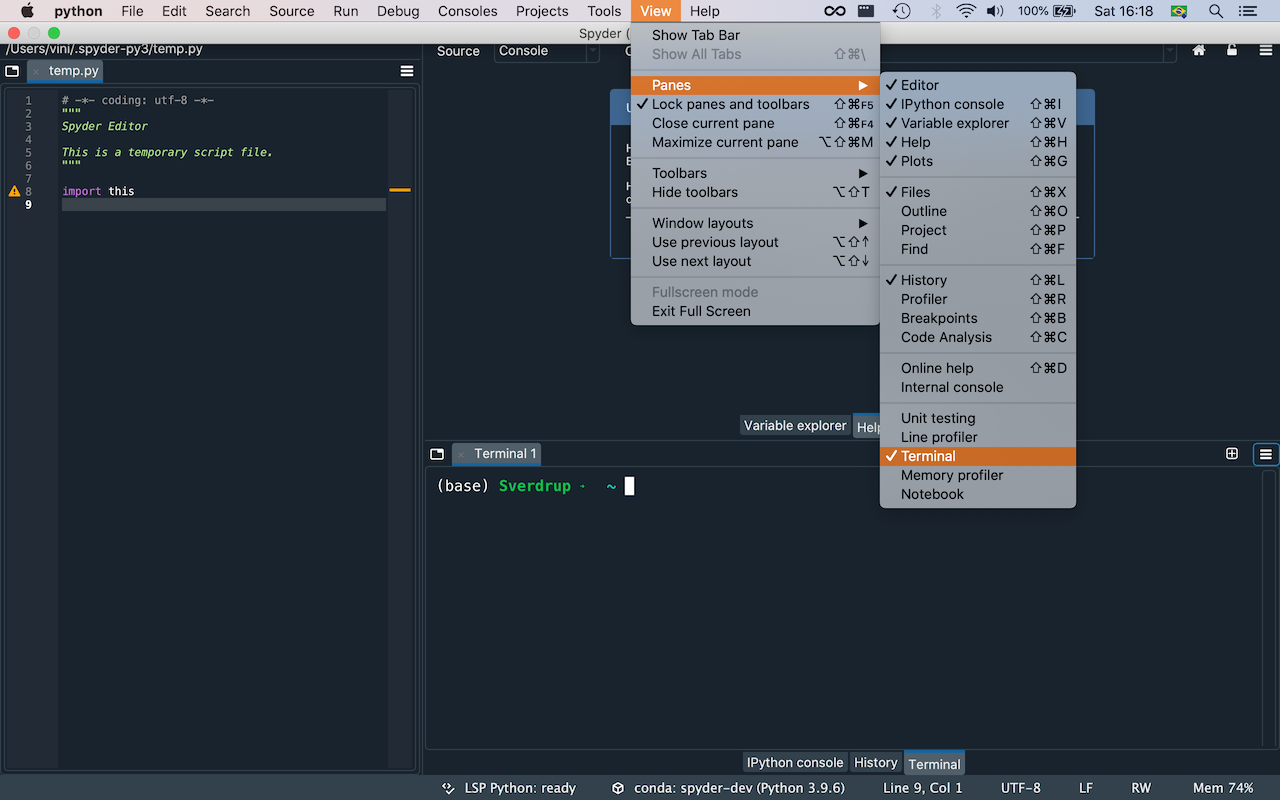Open the editor options hamburger menu
This screenshot has height=800, width=1280.
[x=406, y=70]
